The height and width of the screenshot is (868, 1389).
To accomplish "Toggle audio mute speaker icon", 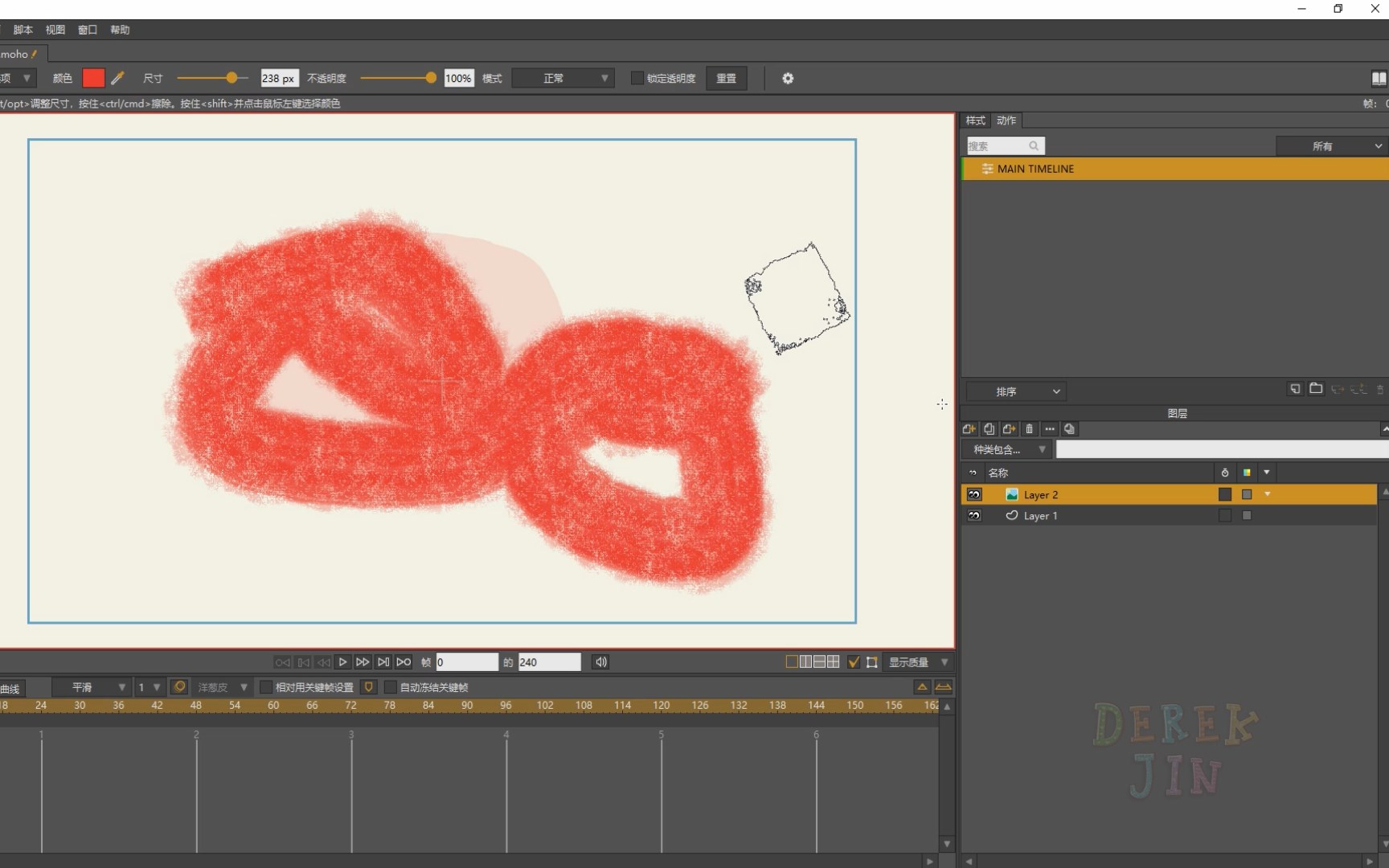I will click(x=600, y=662).
